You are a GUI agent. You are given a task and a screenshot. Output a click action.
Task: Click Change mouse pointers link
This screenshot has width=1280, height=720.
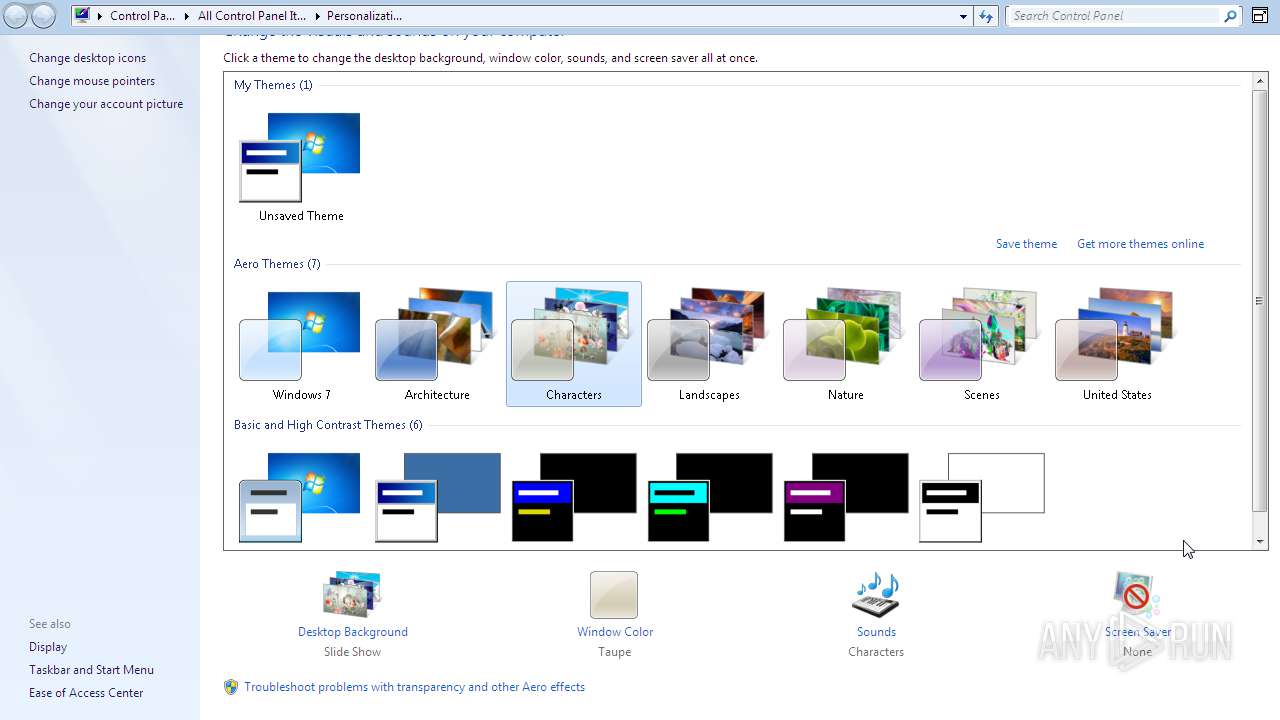92,81
